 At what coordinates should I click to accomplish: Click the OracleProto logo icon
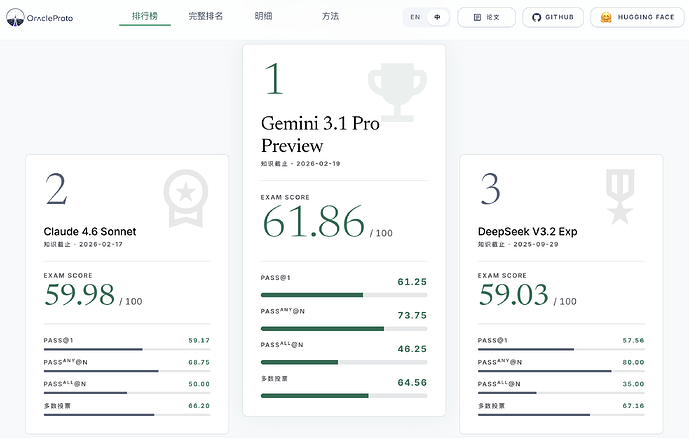coord(15,17)
